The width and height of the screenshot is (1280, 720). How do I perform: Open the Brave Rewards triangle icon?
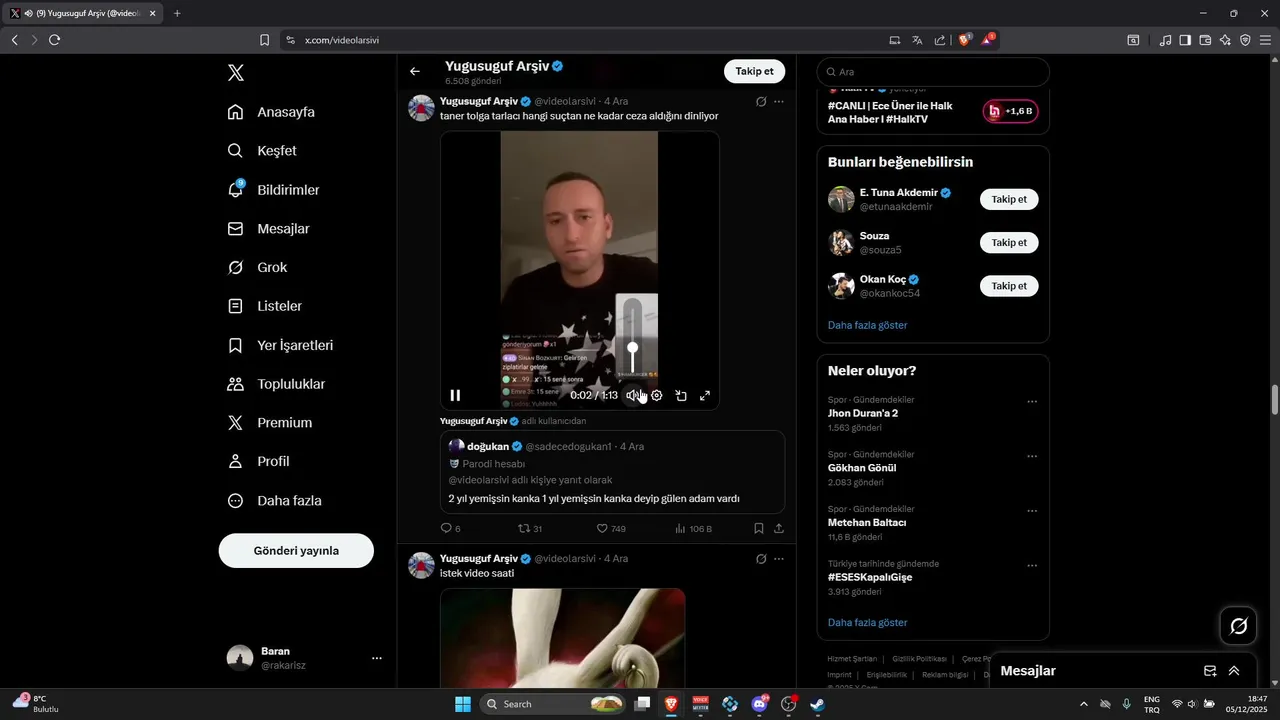988,40
